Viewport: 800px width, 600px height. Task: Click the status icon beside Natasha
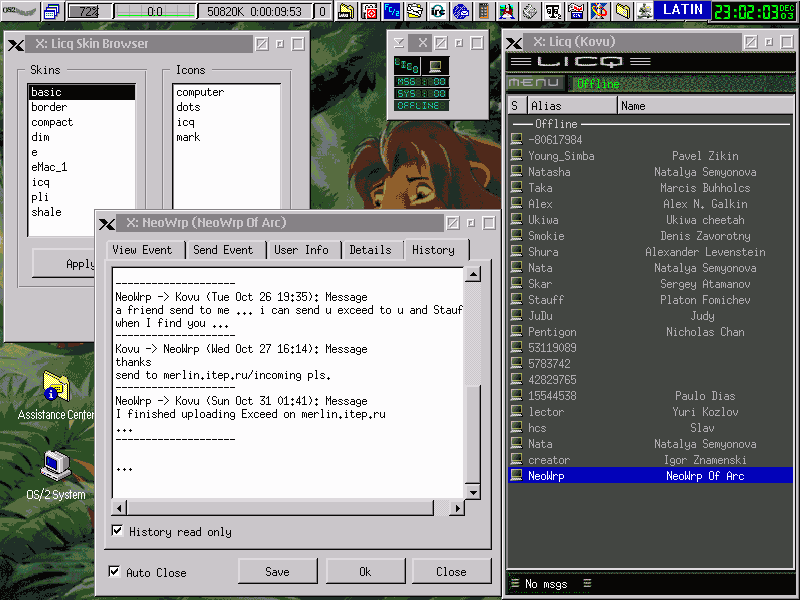tap(516, 171)
